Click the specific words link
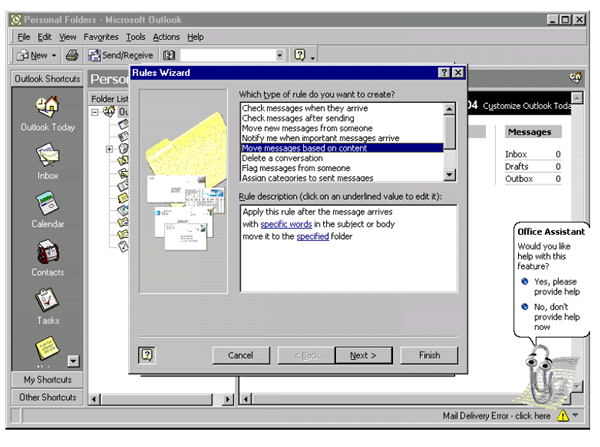Image resolution: width=600 pixels, height=447 pixels. [x=286, y=224]
